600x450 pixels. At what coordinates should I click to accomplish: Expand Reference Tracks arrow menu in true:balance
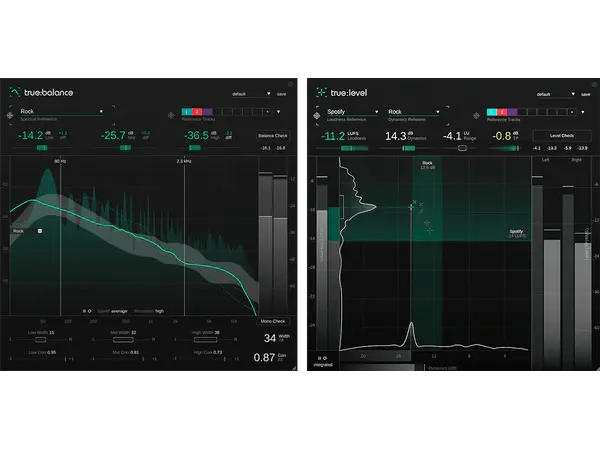click(x=279, y=112)
